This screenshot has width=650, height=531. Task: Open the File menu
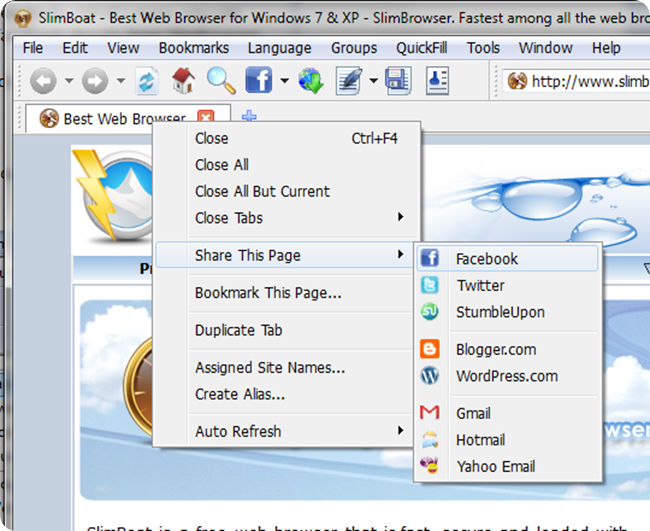[x=33, y=48]
